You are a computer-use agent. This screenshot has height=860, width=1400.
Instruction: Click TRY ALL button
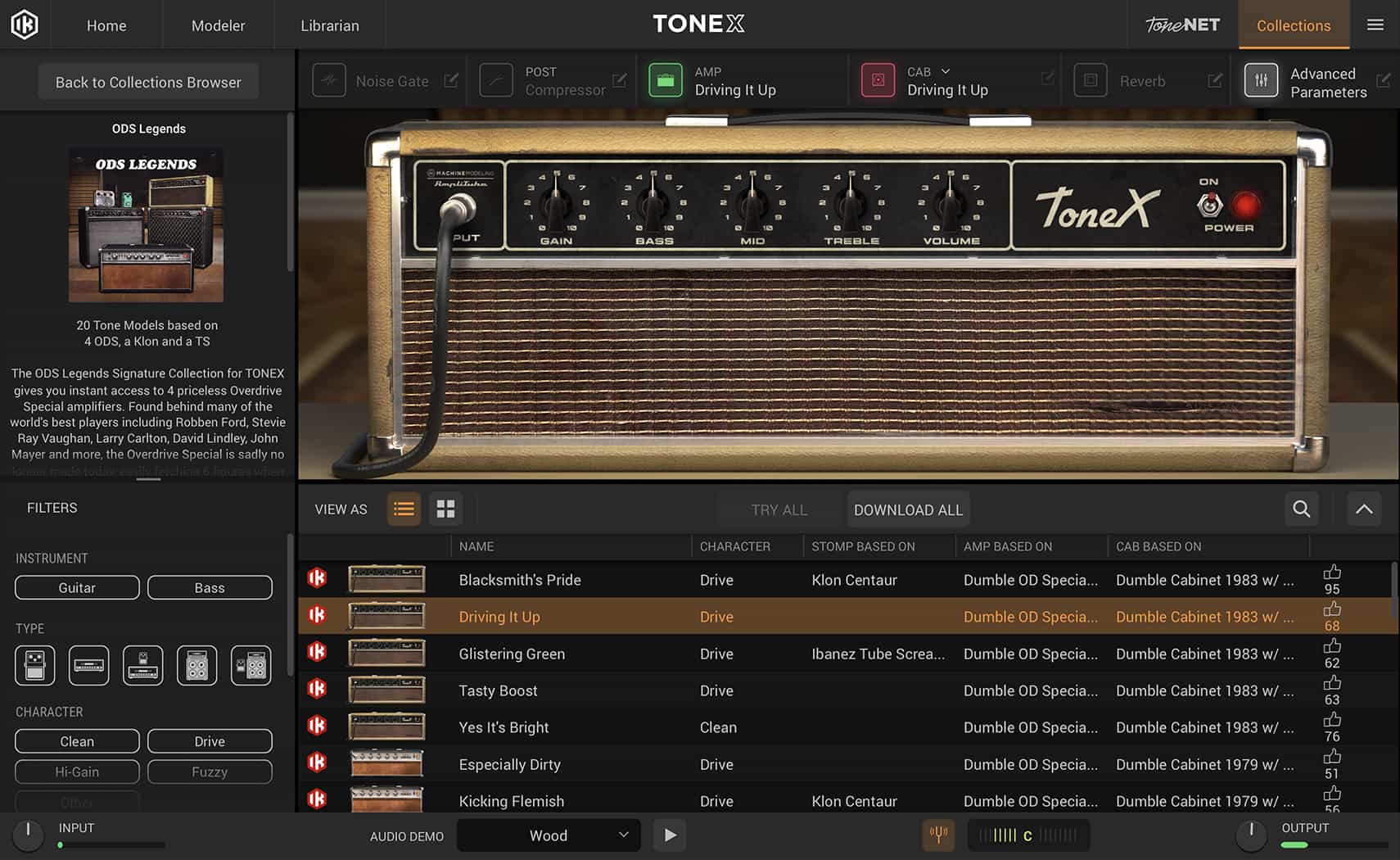point(779,509)
